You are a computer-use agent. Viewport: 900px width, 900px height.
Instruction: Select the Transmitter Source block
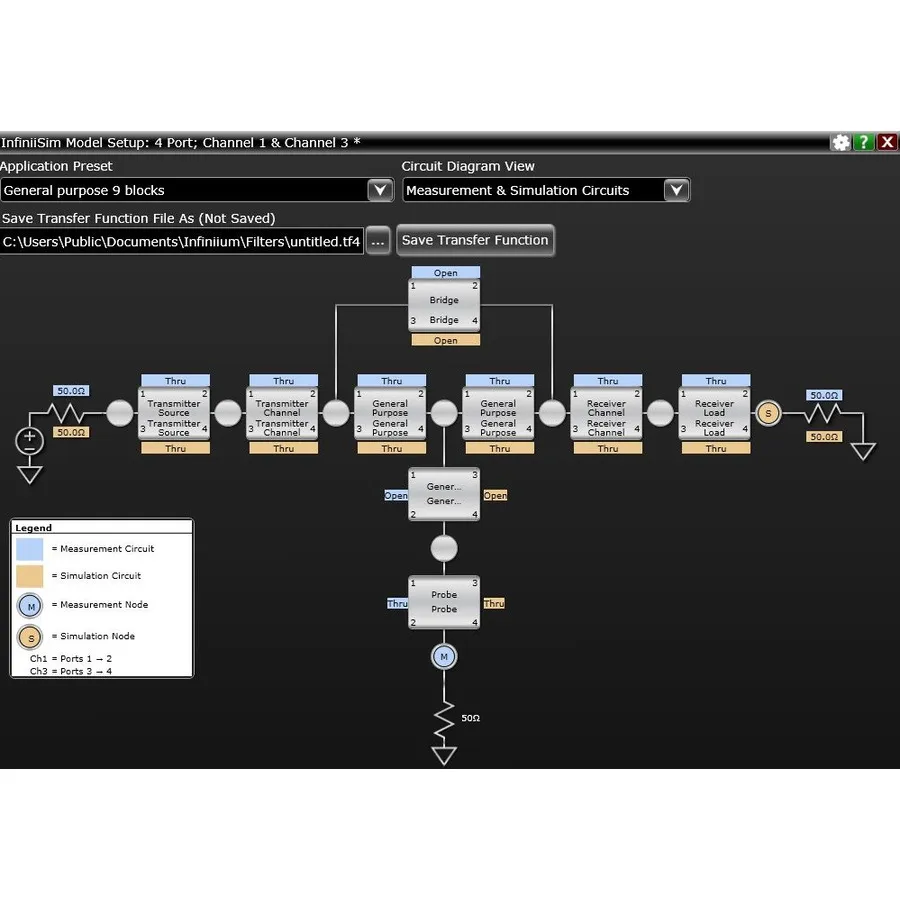tap(174, 413)
